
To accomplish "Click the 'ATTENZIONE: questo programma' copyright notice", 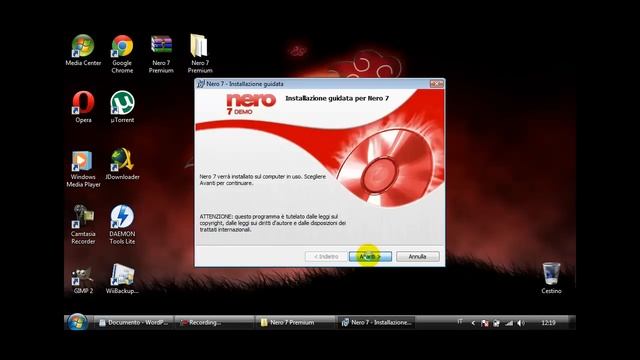I will [x=273, y=223].
